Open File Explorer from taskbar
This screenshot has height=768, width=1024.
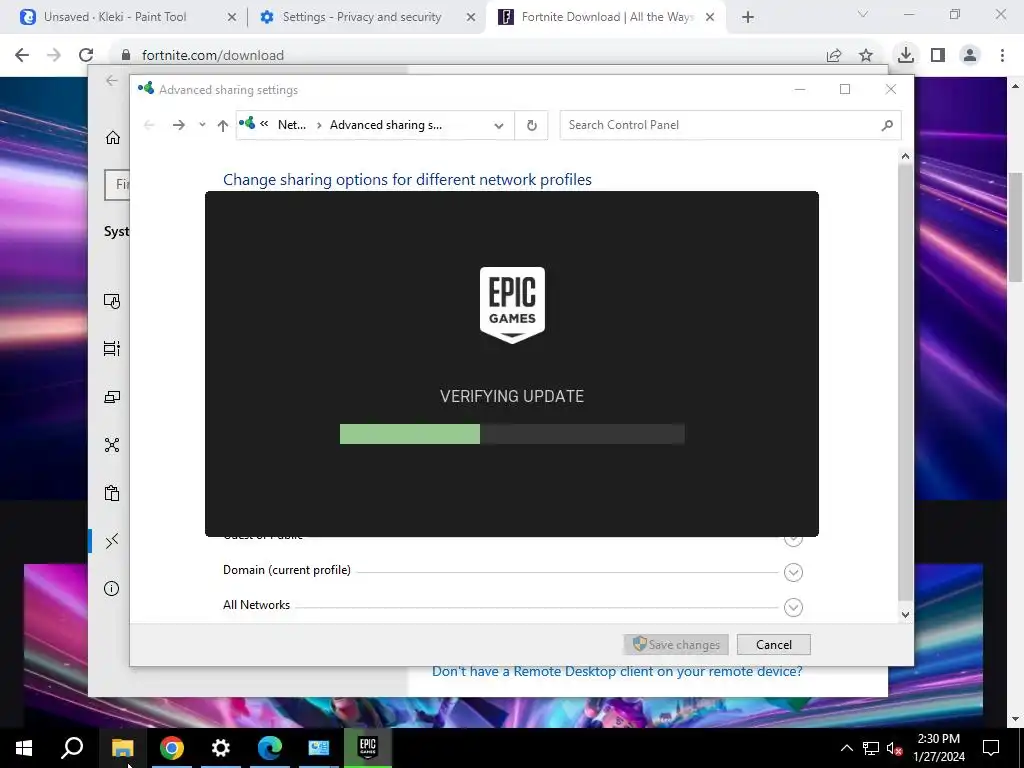(122, 748)
